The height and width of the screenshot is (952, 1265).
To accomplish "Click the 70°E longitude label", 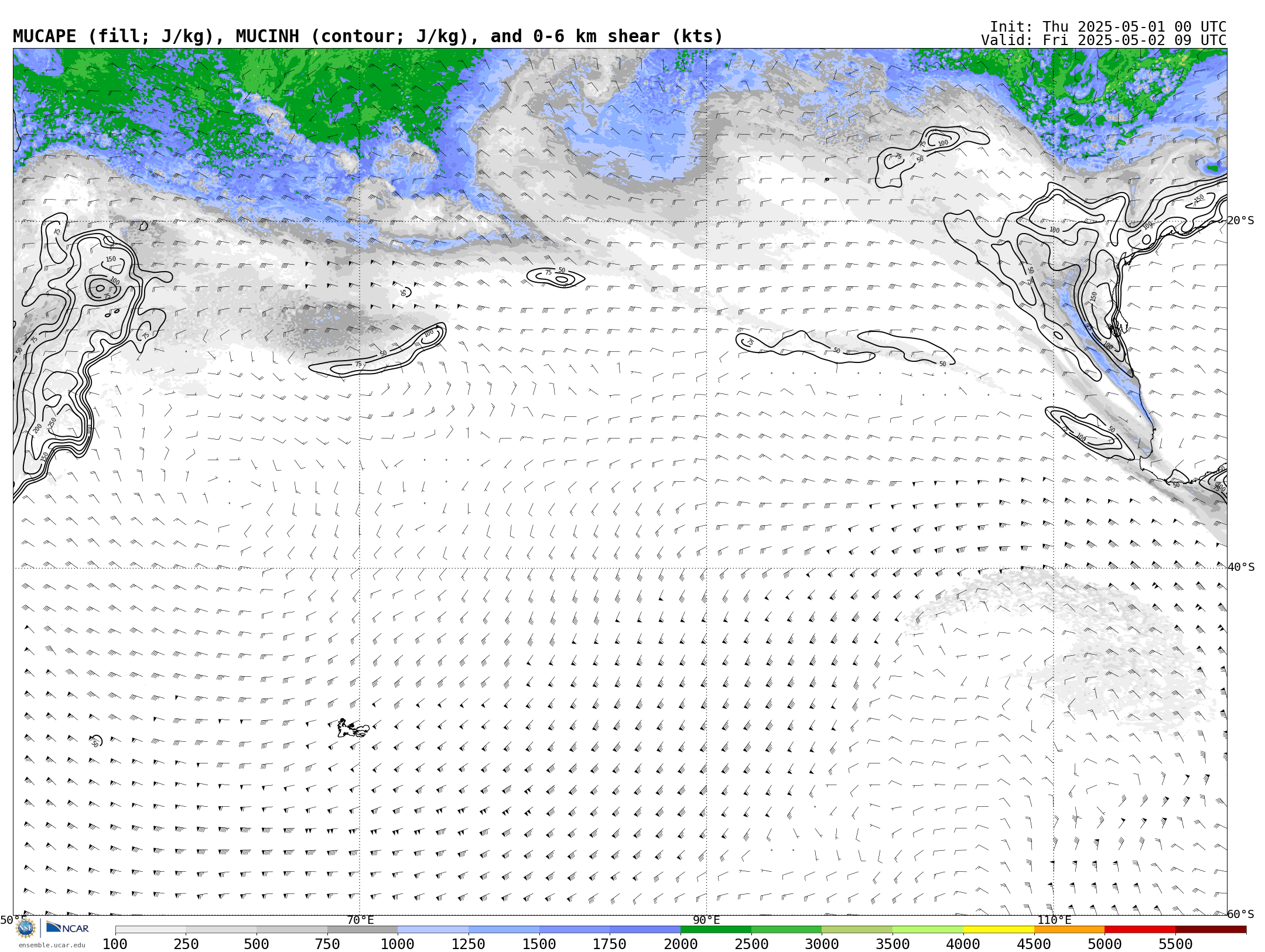I will (360, 920).
